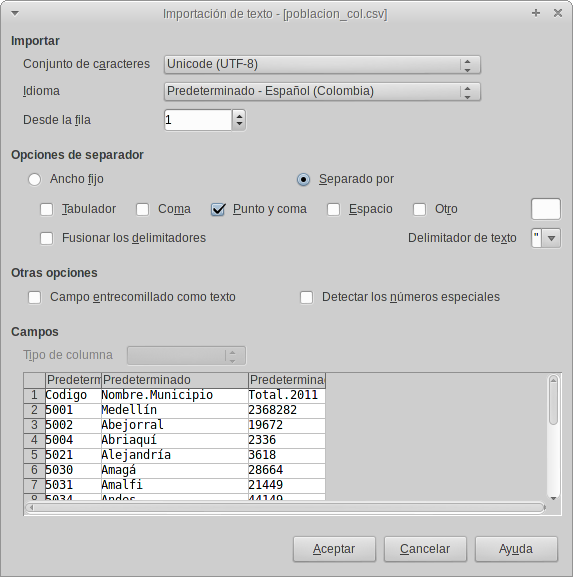Click the 28664 value in preview
This screenshot has width=573, height=577.
click(x=287, y=471)
